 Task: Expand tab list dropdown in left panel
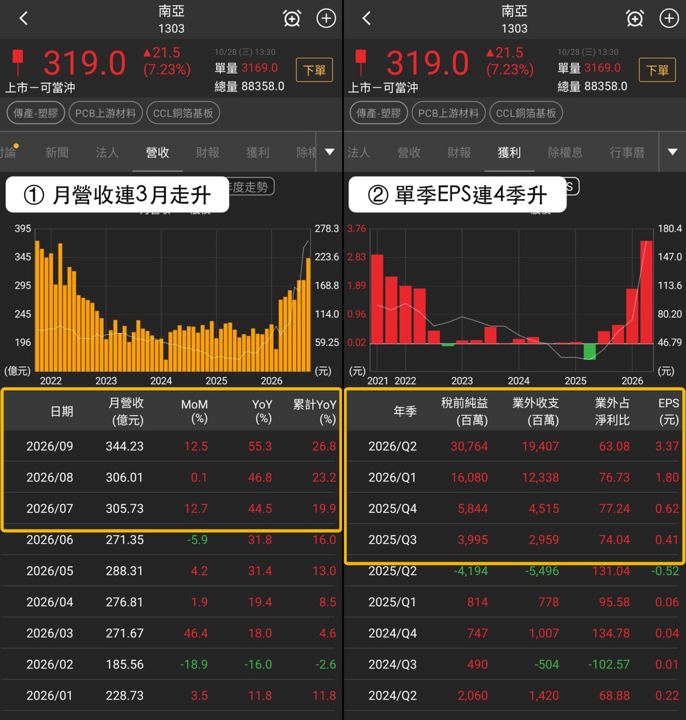(x=329, y=152)
